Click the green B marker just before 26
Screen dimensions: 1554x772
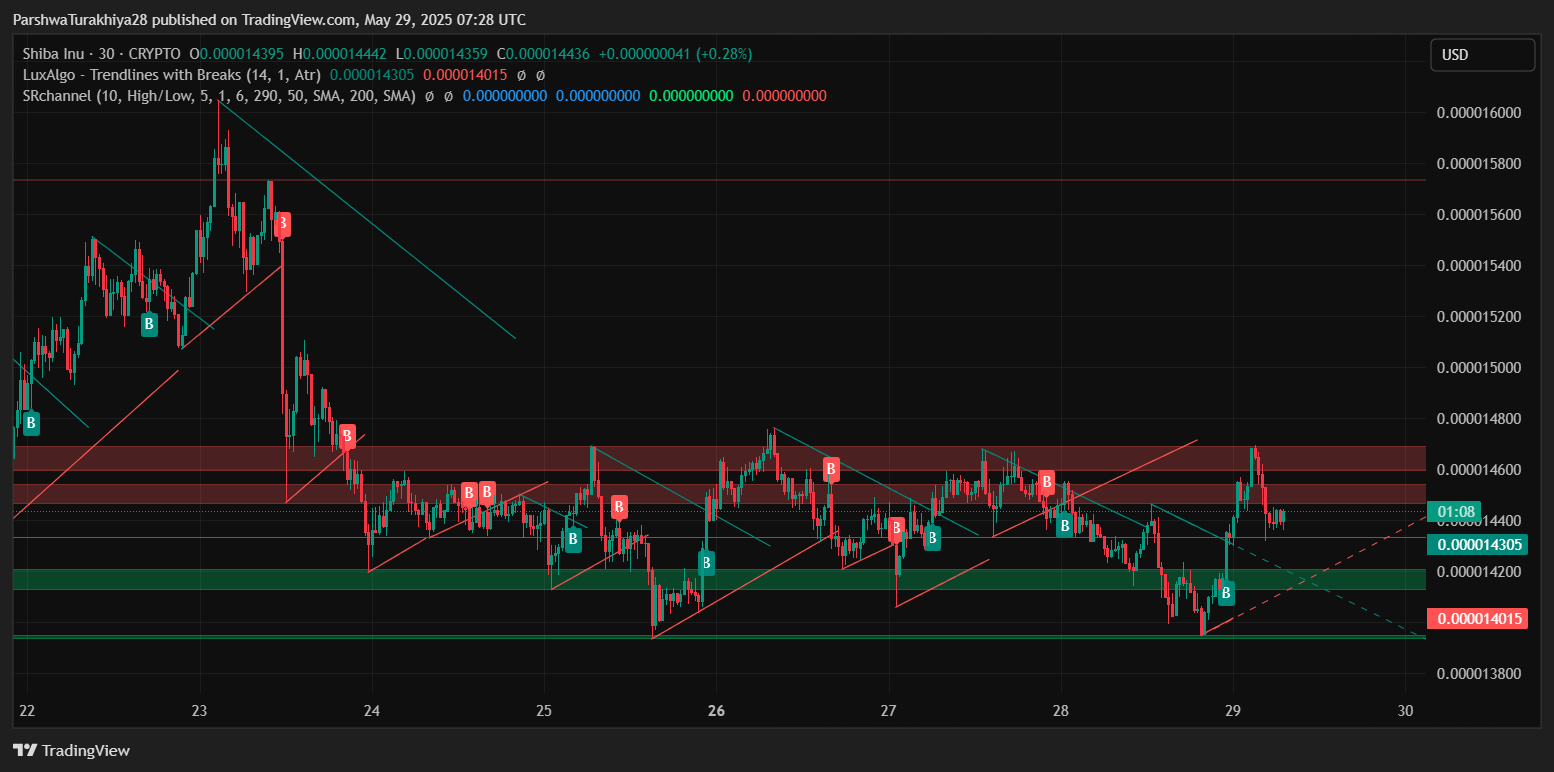(706, 563)
